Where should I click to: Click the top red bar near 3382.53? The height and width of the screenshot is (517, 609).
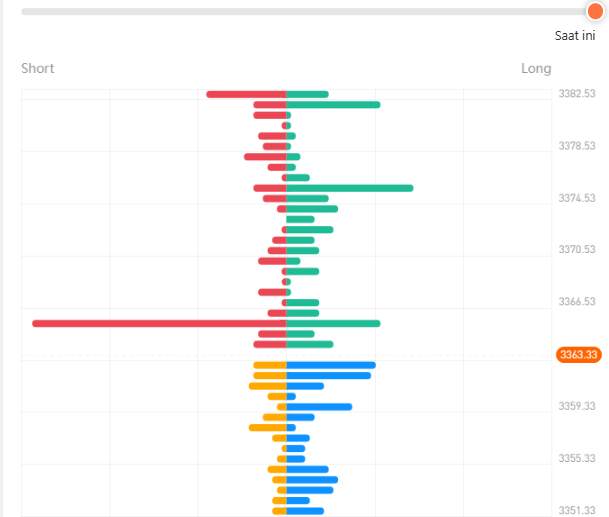tap(246, 94)
